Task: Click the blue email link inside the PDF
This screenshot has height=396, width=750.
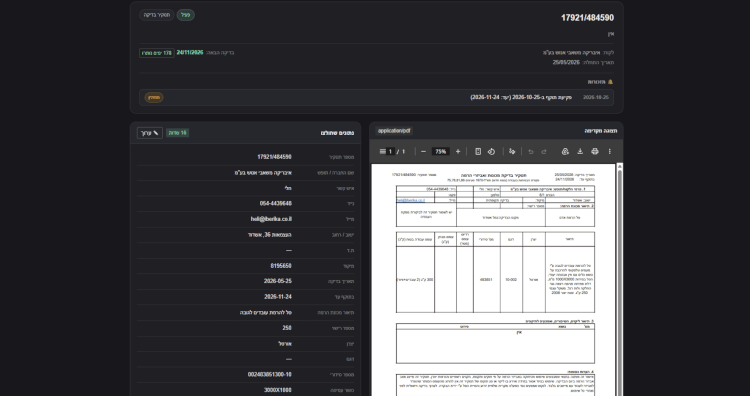Action: 410,200
